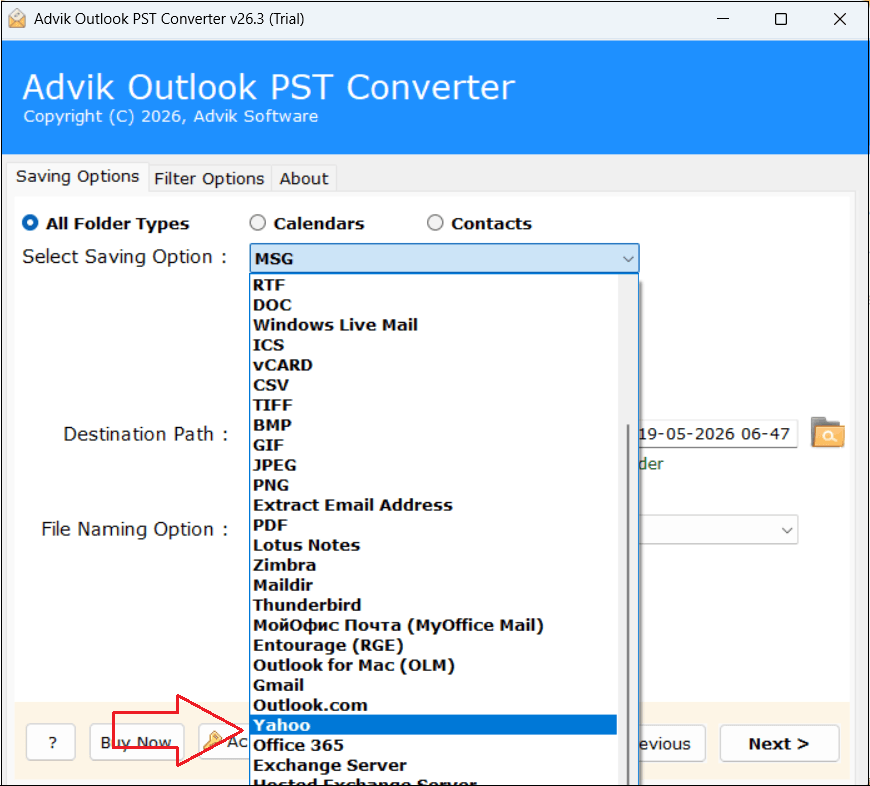Choose GIF from the list
The height and width of the screenshot is (786, 870).
(434, 445)
